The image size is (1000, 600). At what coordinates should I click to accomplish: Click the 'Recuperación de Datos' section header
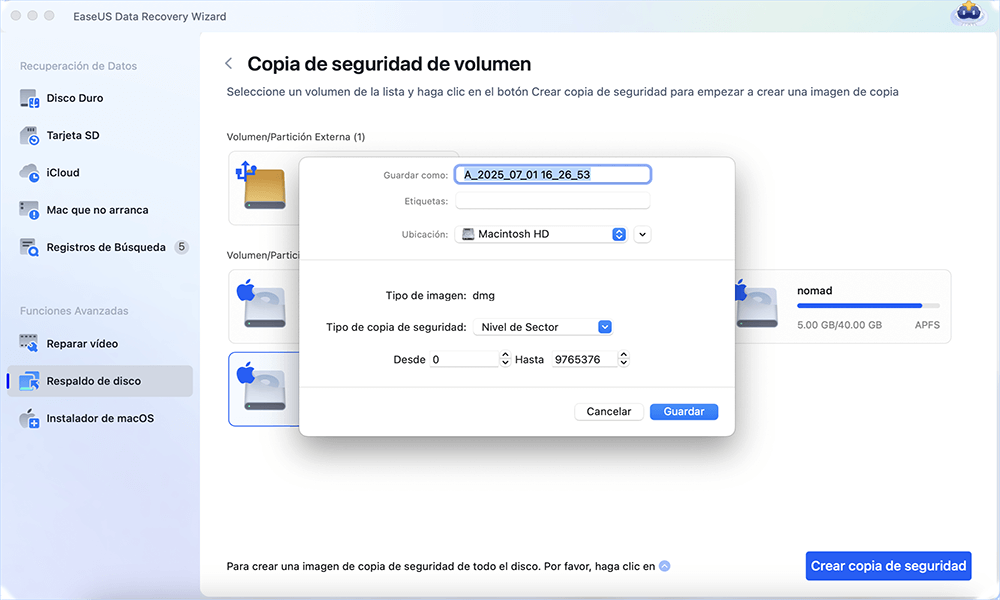pos(78,66)
